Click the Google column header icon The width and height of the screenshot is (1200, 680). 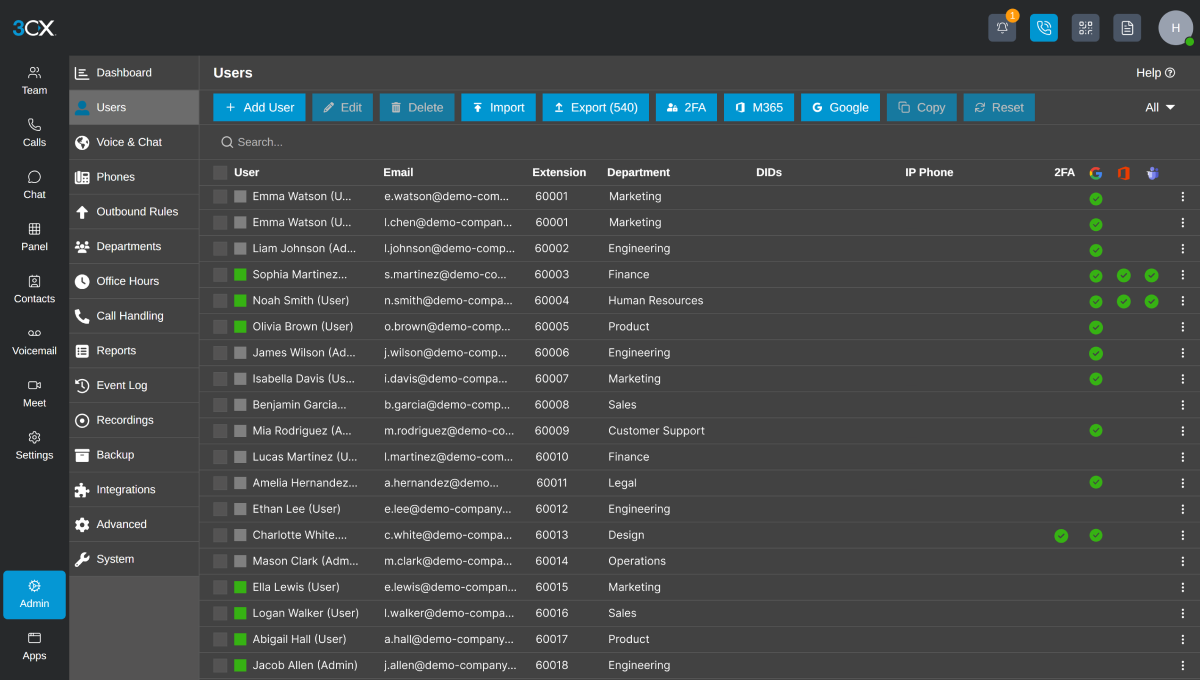[x=1095, y=173]
